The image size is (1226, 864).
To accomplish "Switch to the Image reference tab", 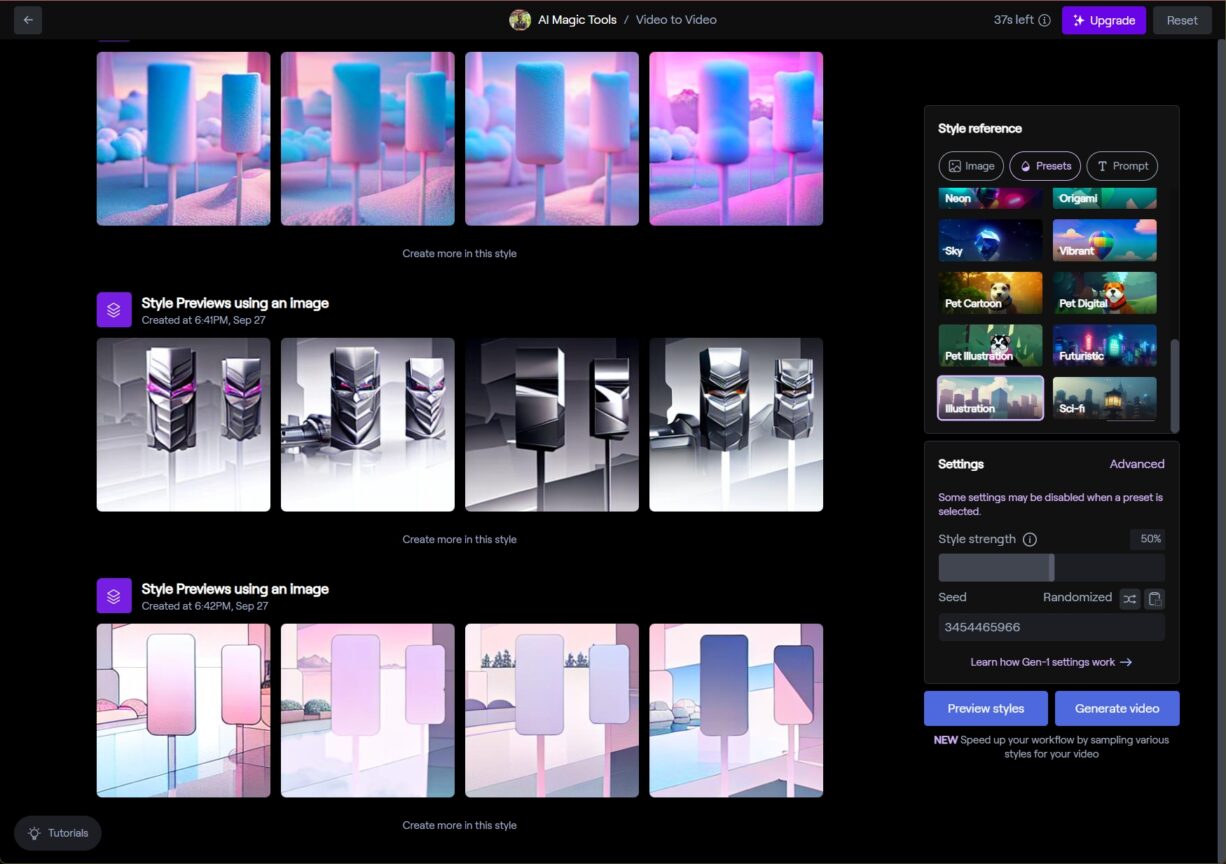I will coord(971,165).
